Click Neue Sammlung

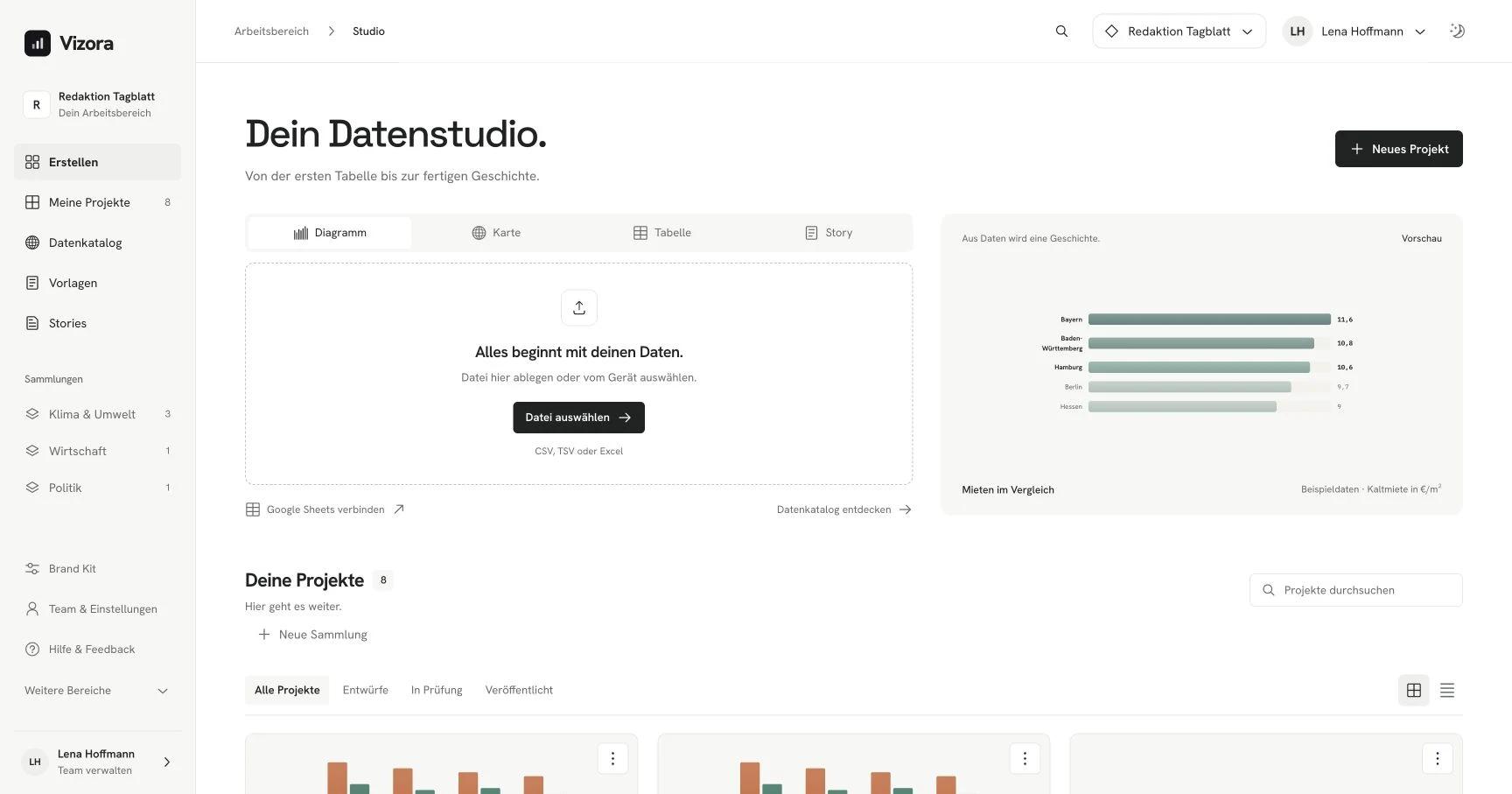coord(312,635)
